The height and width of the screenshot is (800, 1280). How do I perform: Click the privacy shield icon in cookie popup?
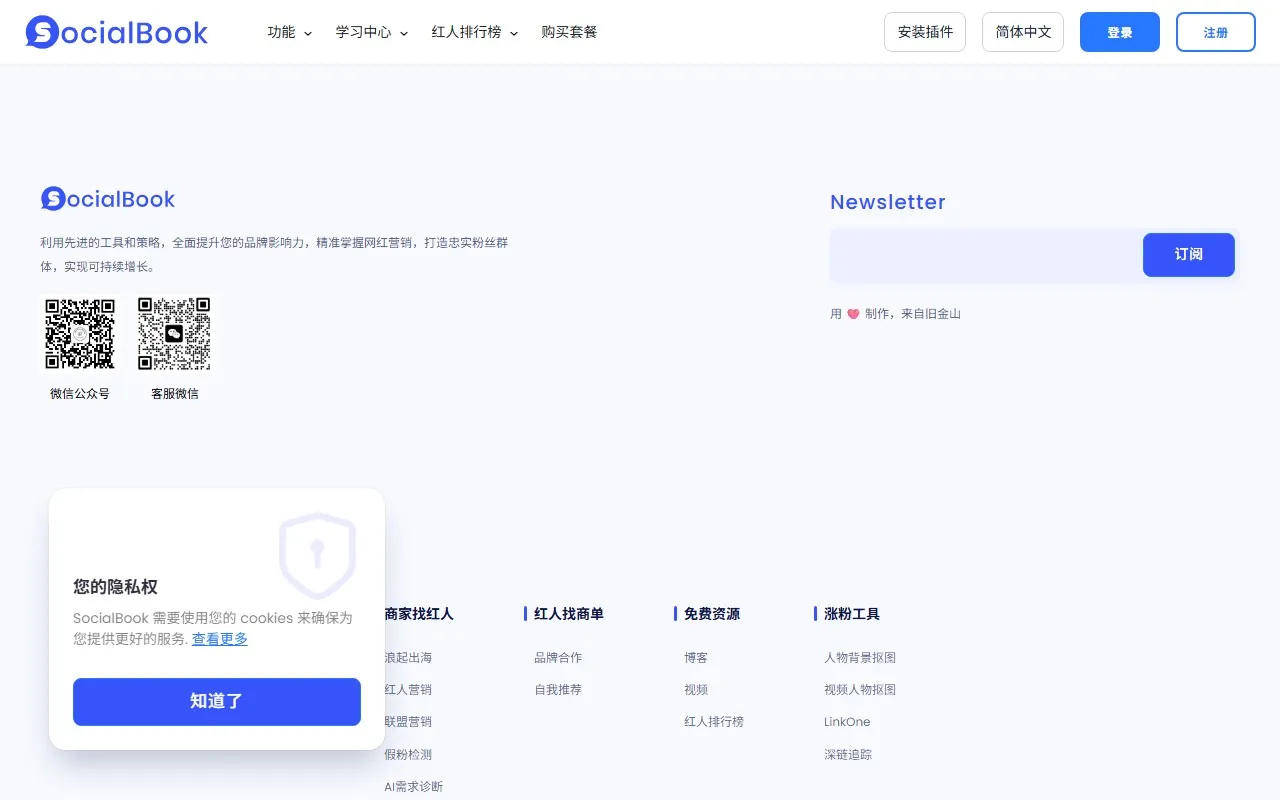pyautogui.click(x=317, y=555)
